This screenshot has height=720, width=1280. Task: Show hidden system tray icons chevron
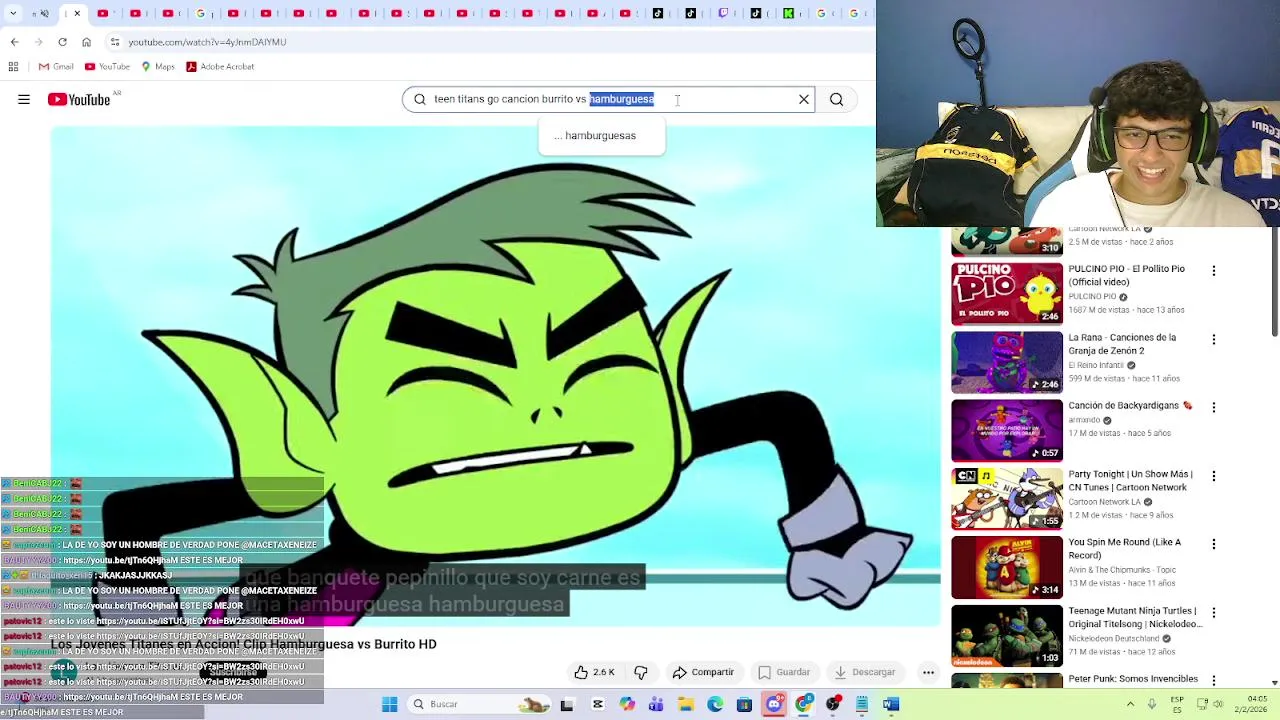point(1130,704)
